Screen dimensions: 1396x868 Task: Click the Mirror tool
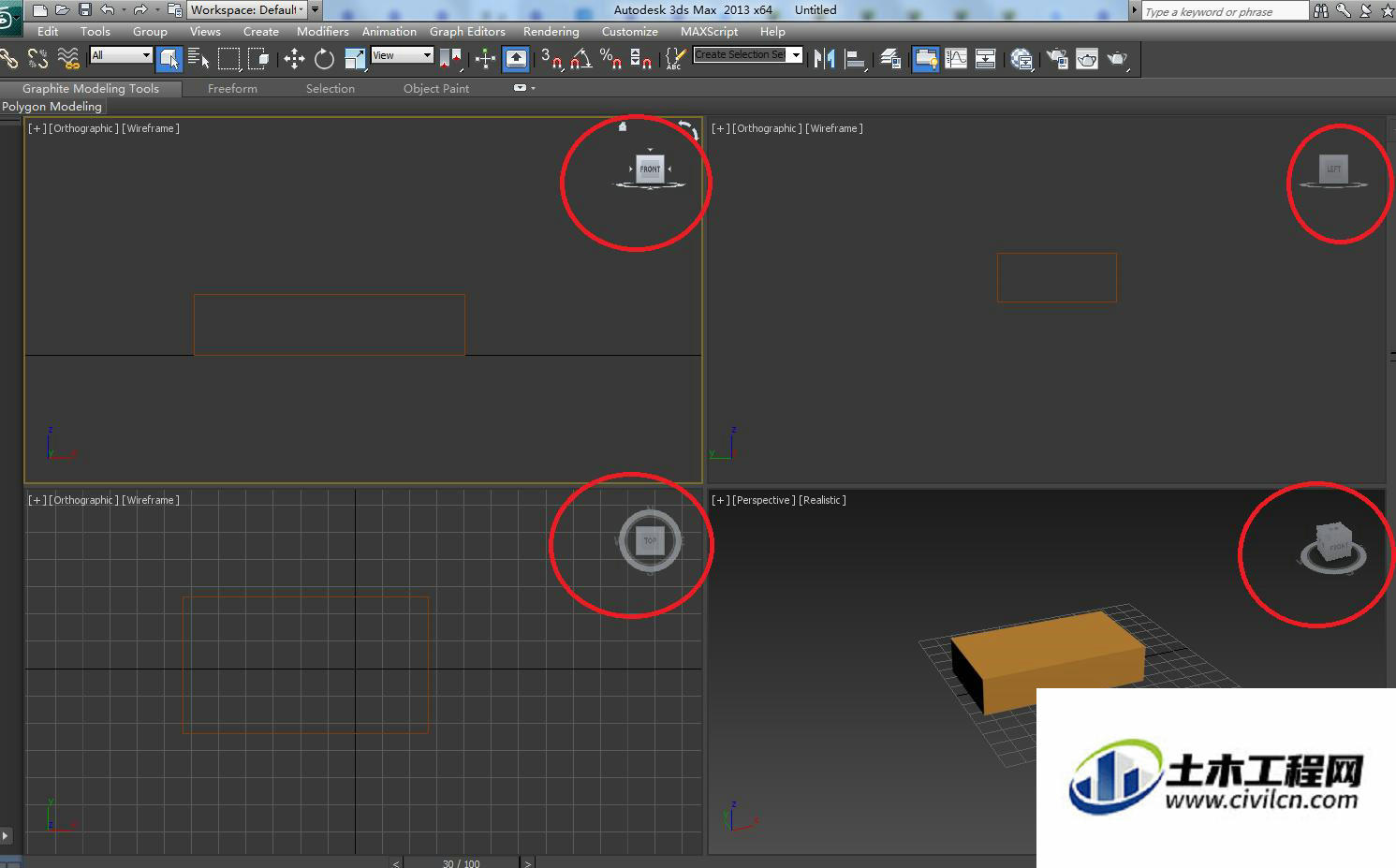tap(824, 59)
